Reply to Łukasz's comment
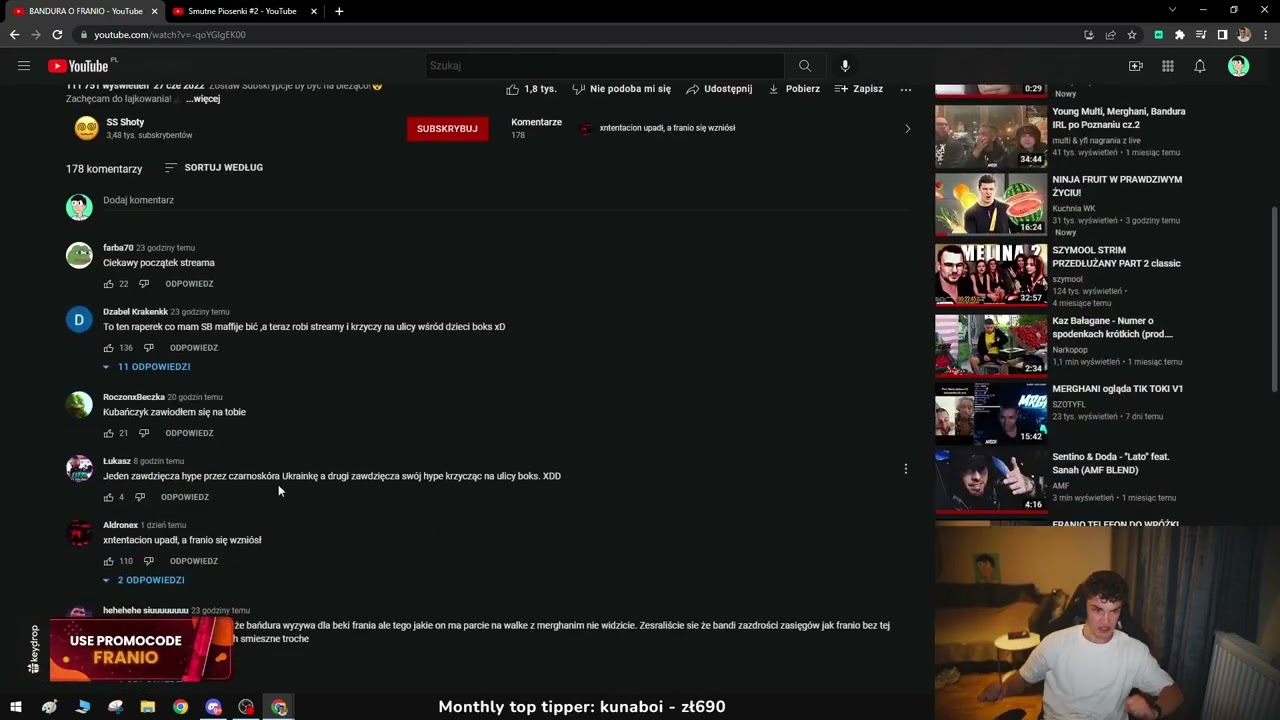The width and height of the screenshot is (1280, 720). (185, 497)
